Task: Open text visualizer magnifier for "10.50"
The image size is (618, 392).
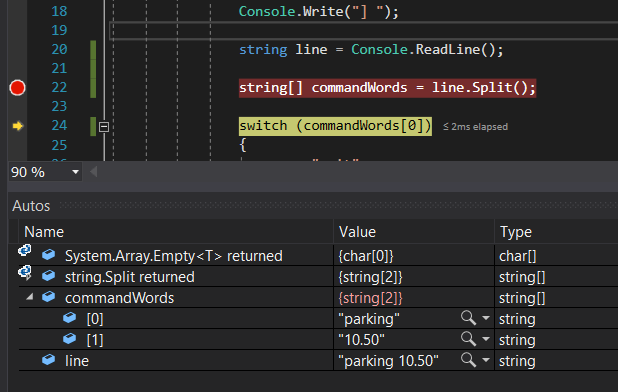Action: (x=468, y=338)
